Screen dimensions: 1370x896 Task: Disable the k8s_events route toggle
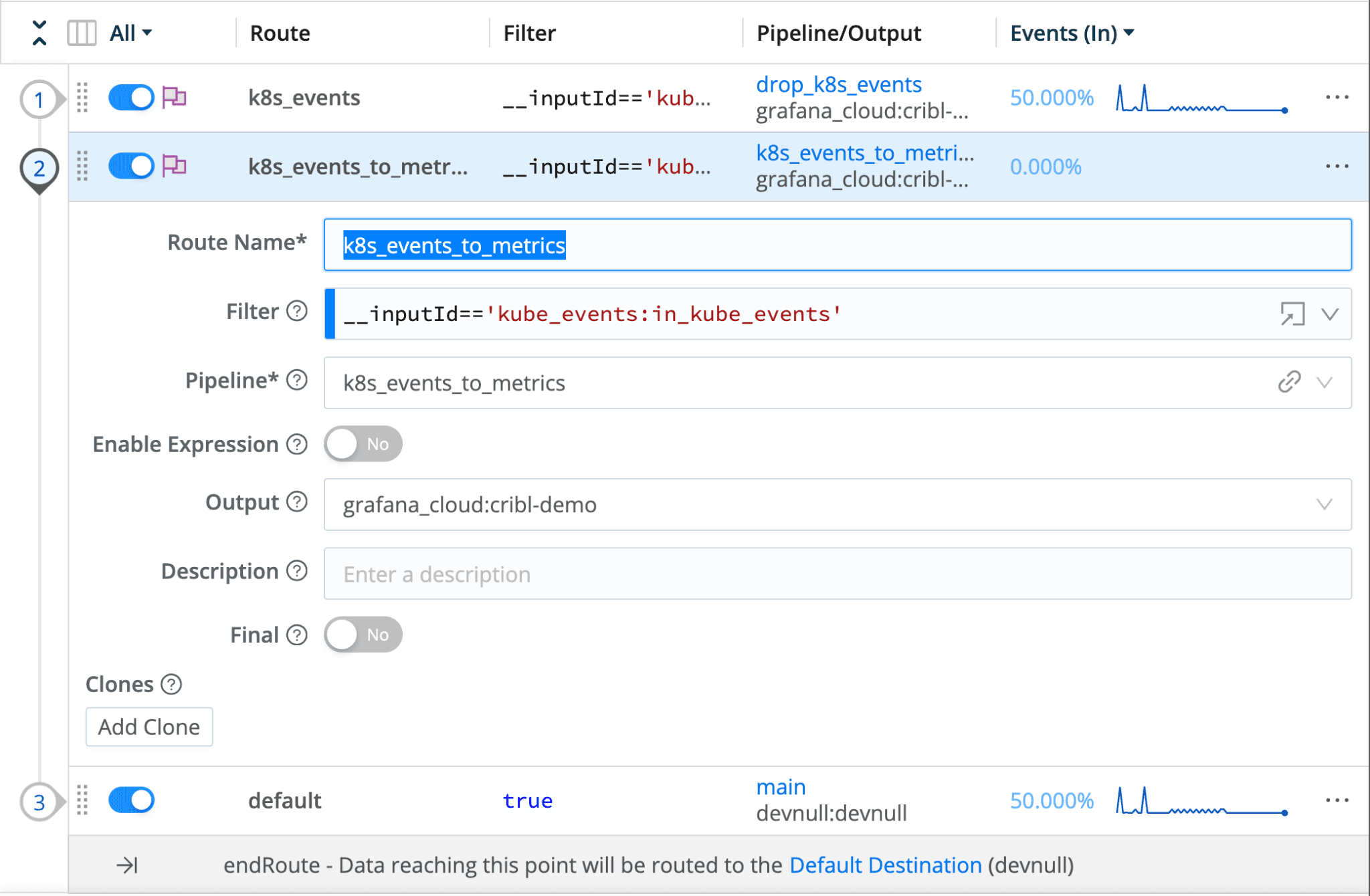pyautogui.click(x=131, y=98)
